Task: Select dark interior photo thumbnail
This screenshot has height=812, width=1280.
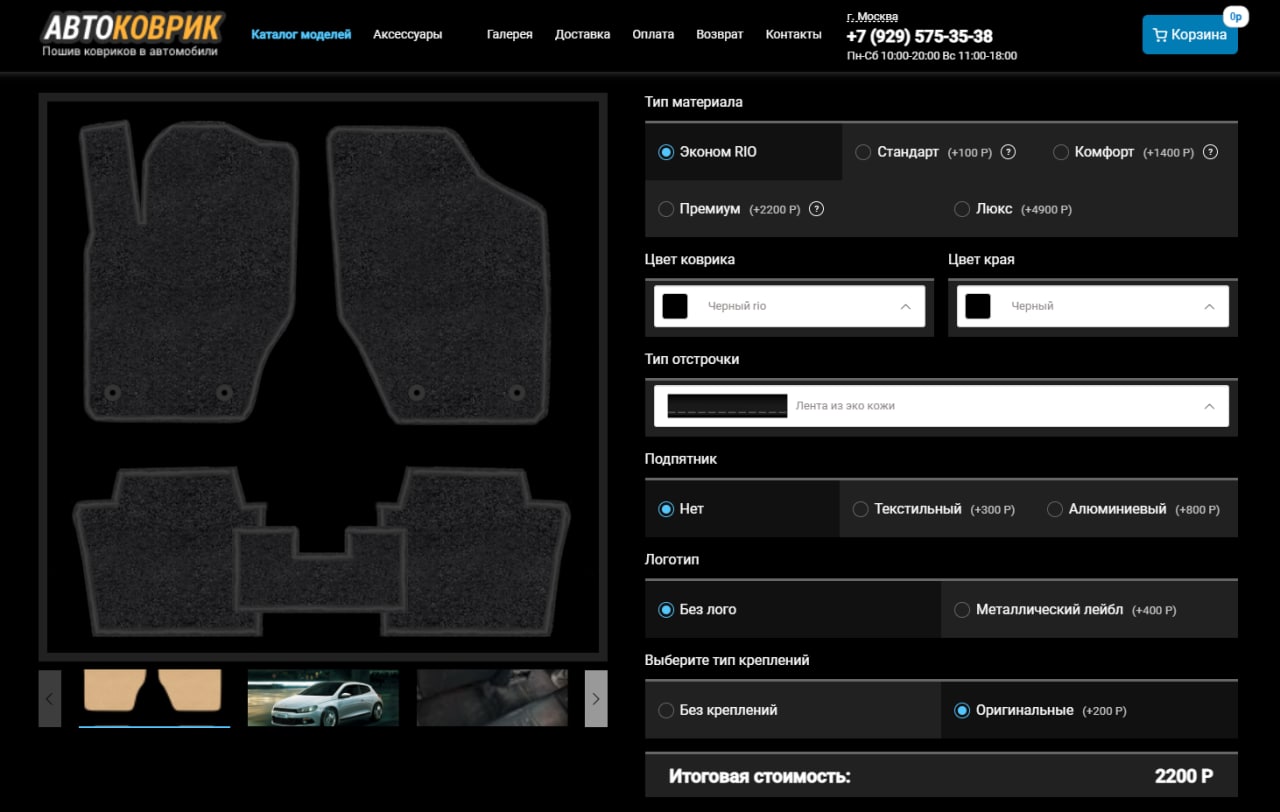Action: click(492, 698)
